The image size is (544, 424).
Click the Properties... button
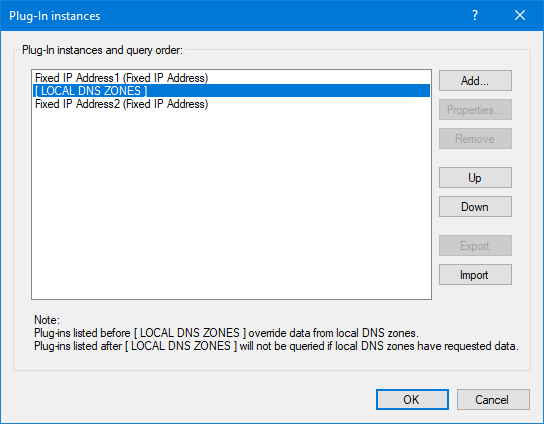coord(475,110)
